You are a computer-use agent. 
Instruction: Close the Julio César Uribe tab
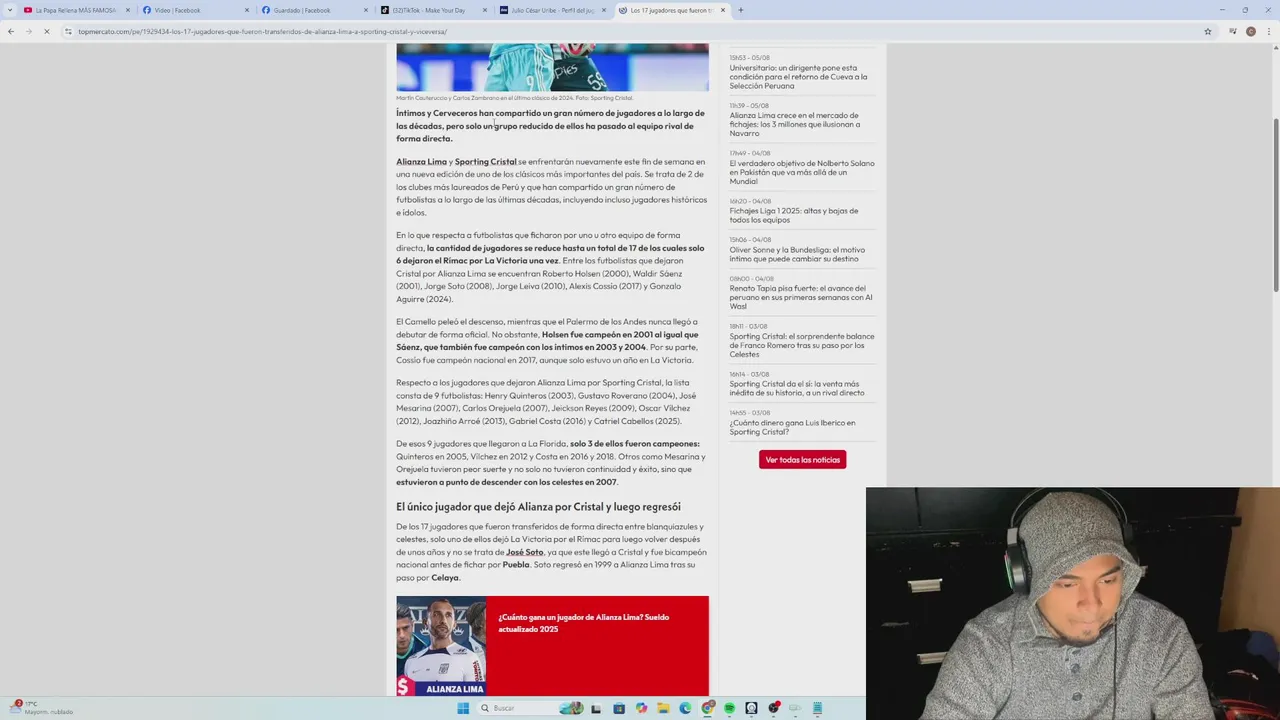[604, 10]
